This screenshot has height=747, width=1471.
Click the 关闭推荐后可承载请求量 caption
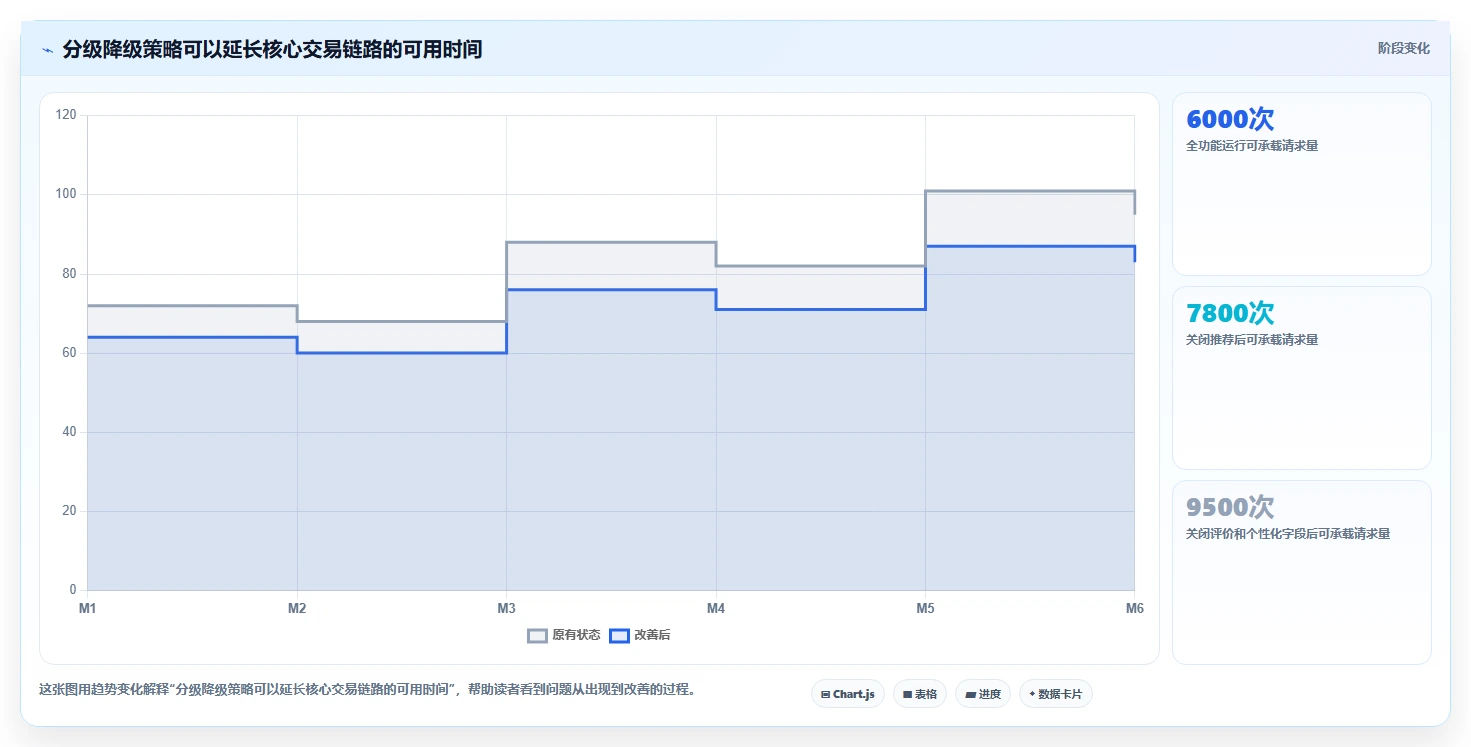coord(1252,340)
